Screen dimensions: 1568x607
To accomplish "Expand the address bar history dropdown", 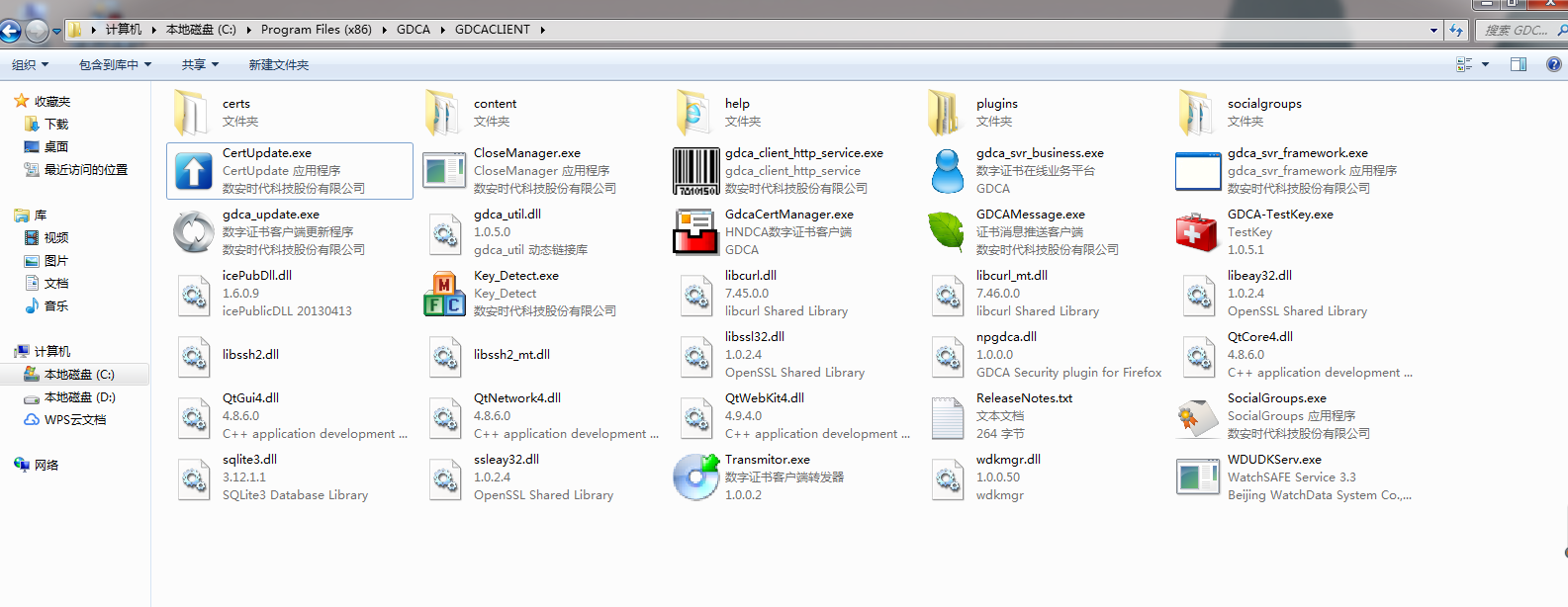I will click(1434, 30).
